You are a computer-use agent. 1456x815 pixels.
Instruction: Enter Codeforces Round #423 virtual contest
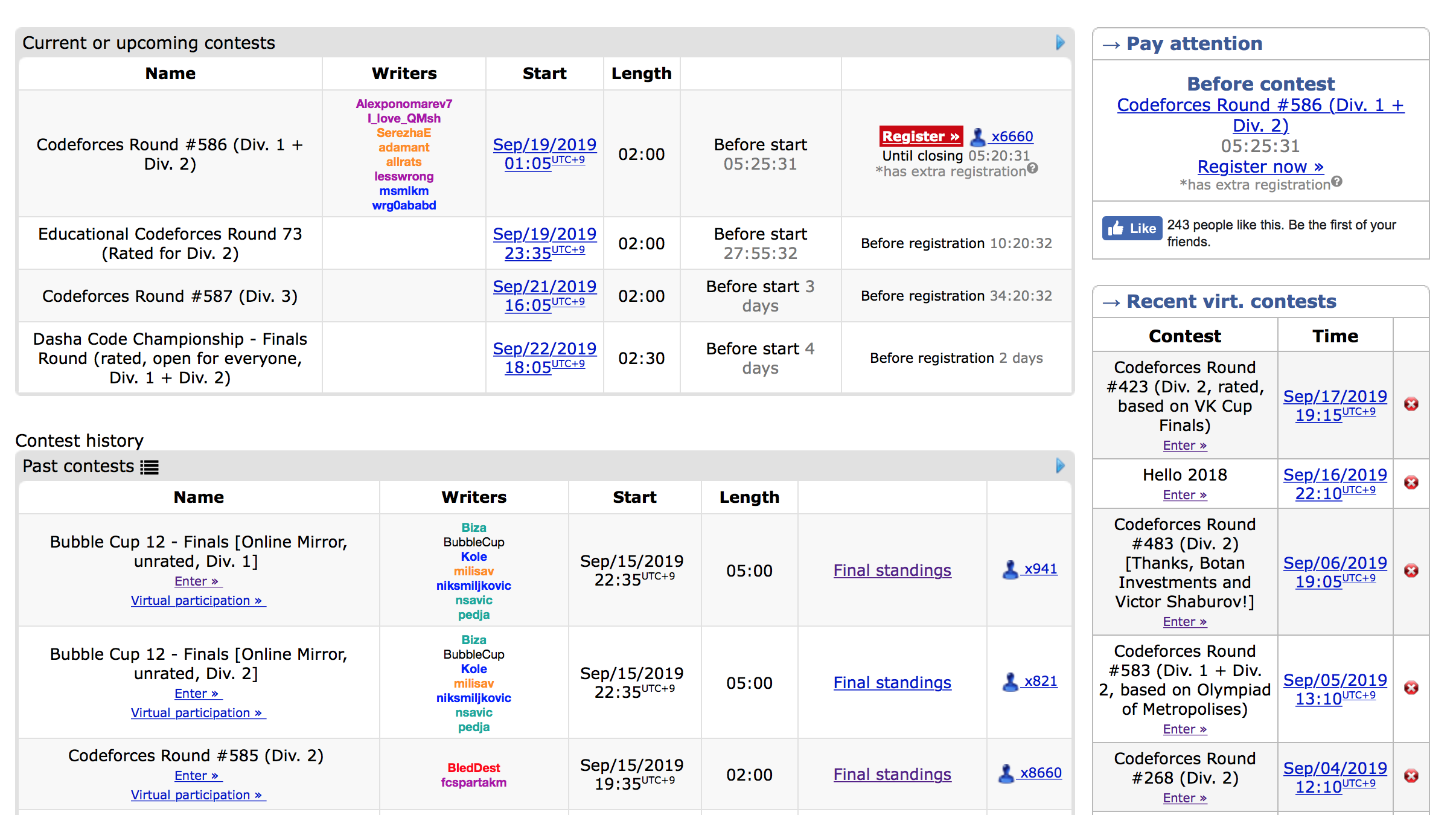pos(1184,446)
